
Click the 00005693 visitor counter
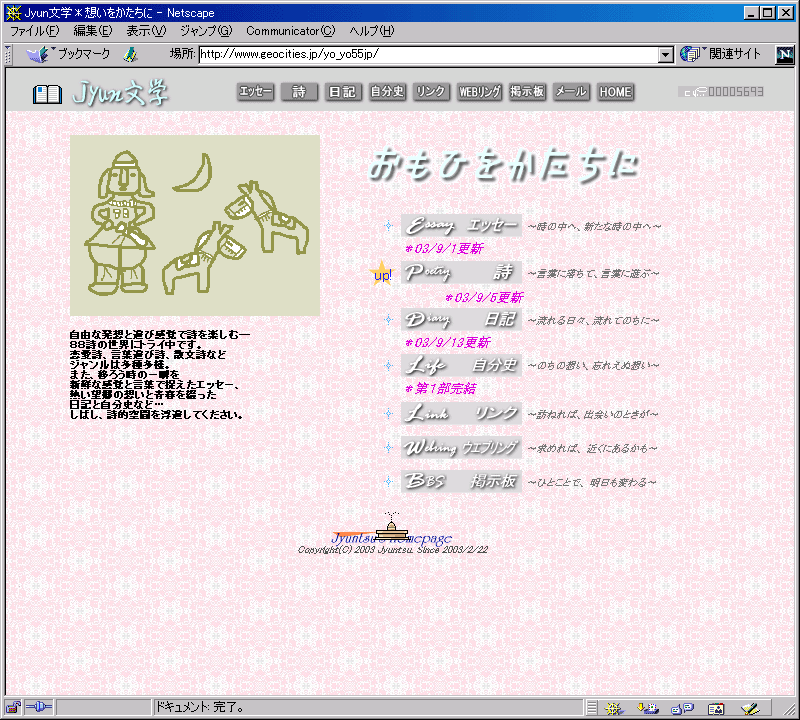tap(721, 92)
